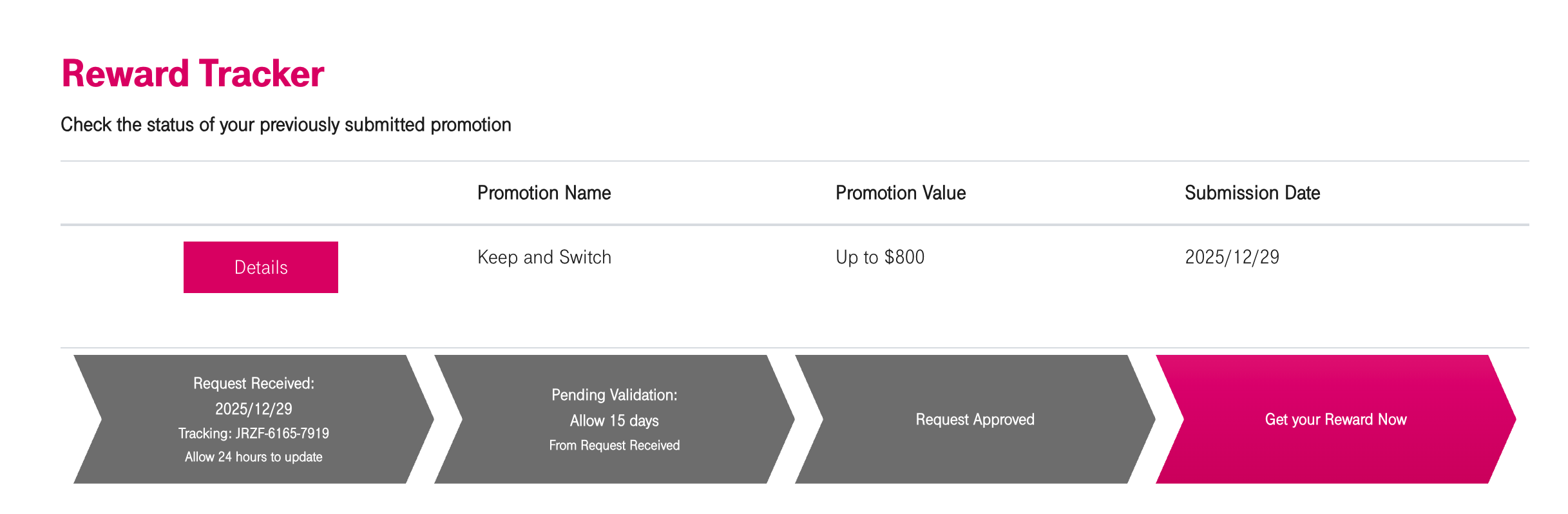
Task: Click the 'Request Received:' label
Action: tap(253, 383)
